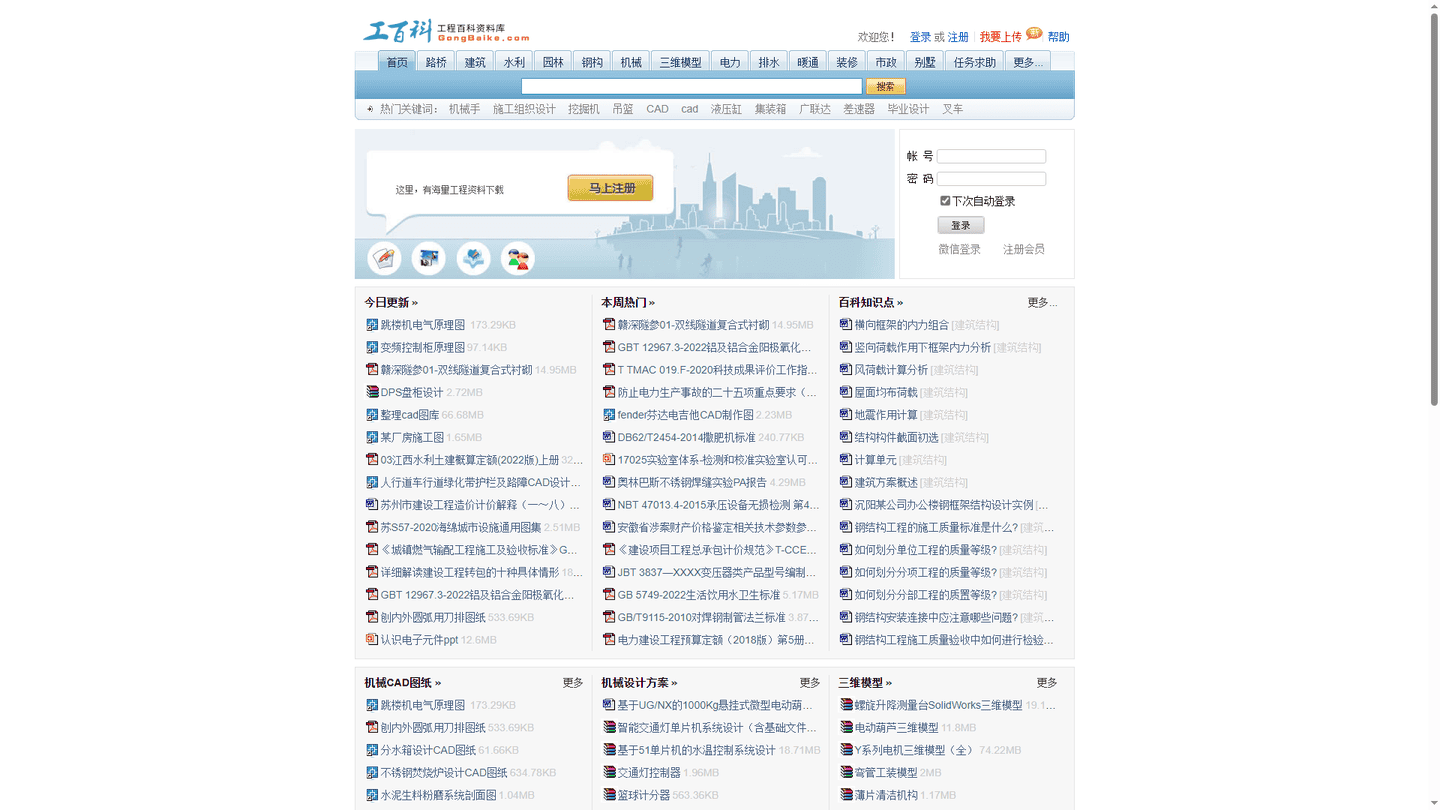Click the 马上注册 banner button
Screen dimensions: 1440x810
(610, 188)
